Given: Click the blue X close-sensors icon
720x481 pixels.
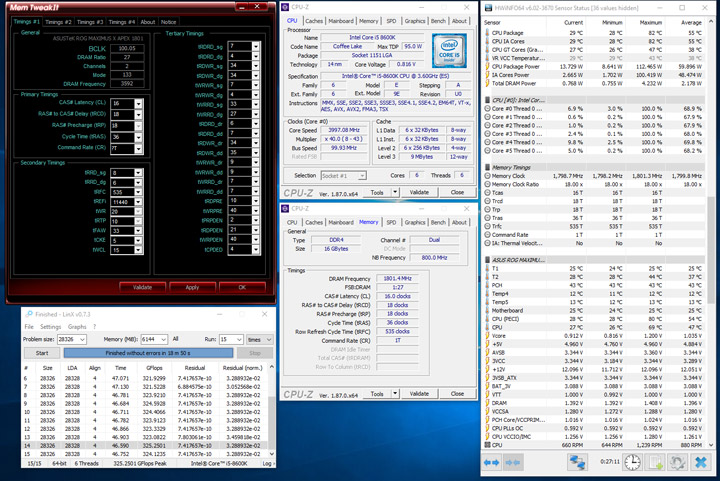Looking at the screenshot, I should (x=703, y=464).
